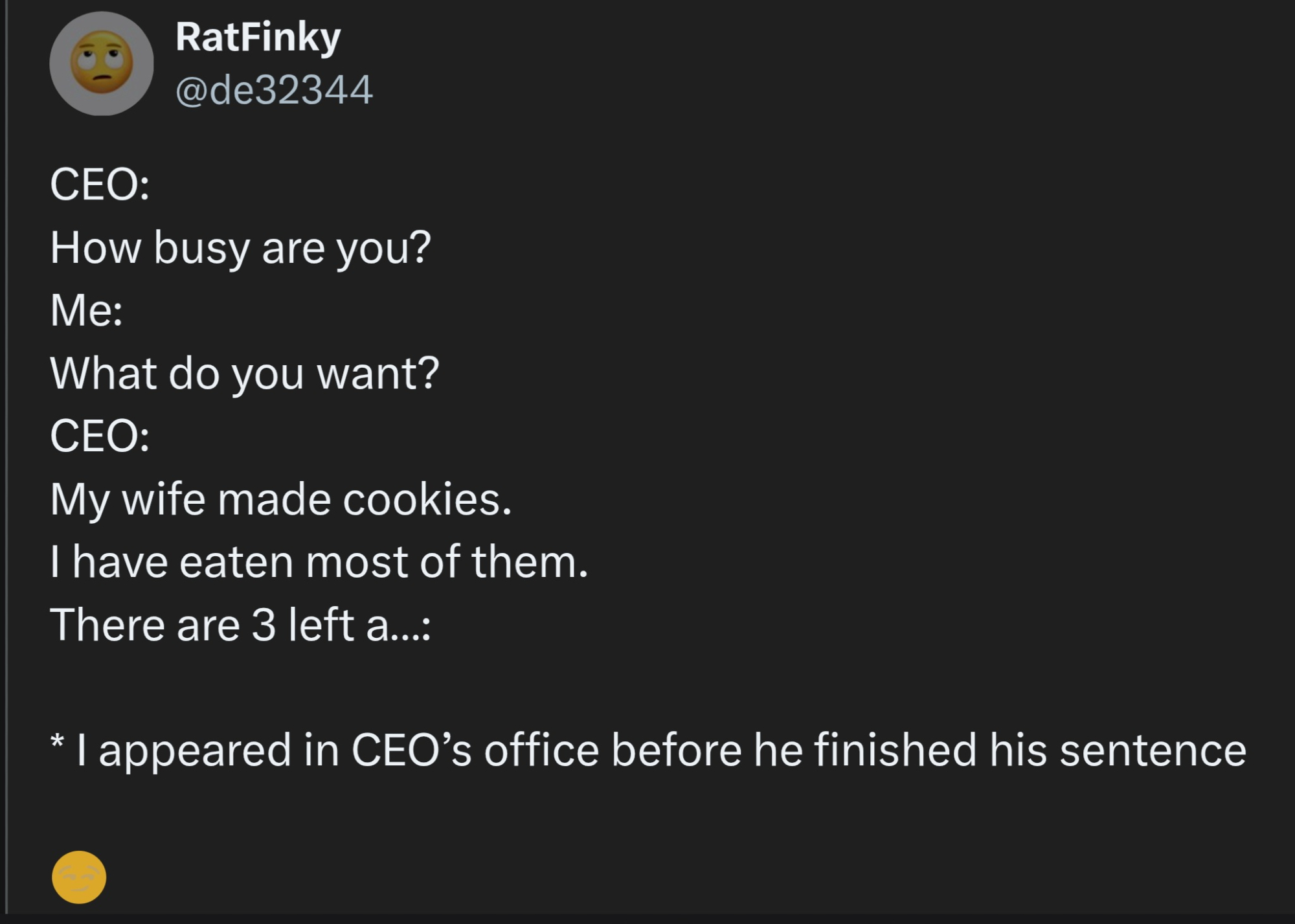Select the "How busy are you?" line
This screenshot has height=924, width=1295.
240,247
